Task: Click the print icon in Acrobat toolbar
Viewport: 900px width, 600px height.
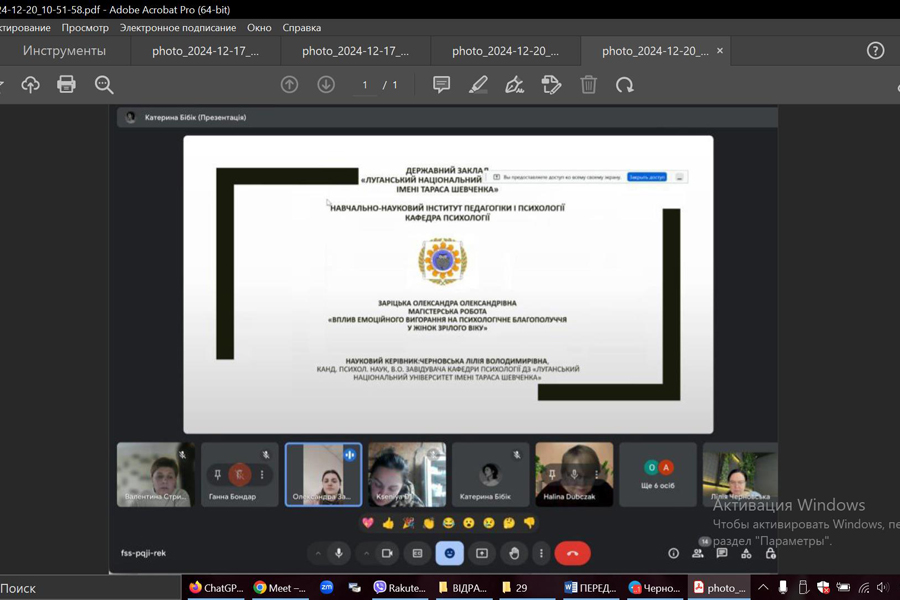Action: (66, 85)
